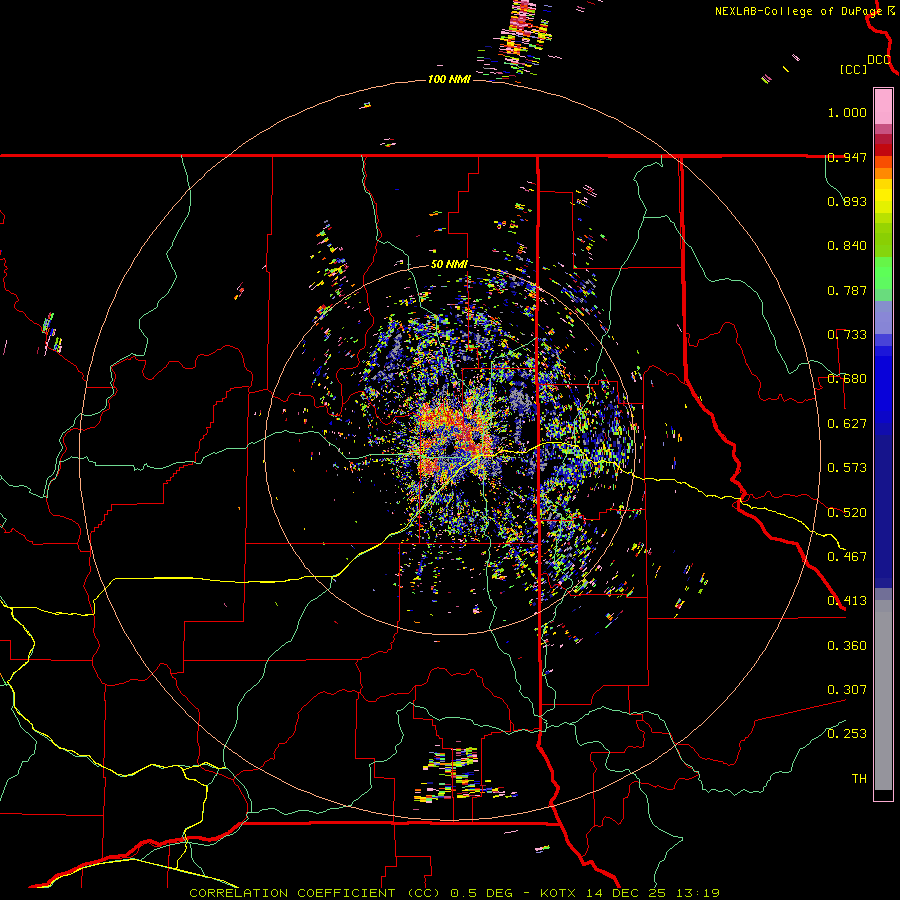The width and height of the screenshot is (900, 900).
Task: Click the 0.787 scale value
Action: 847,290
